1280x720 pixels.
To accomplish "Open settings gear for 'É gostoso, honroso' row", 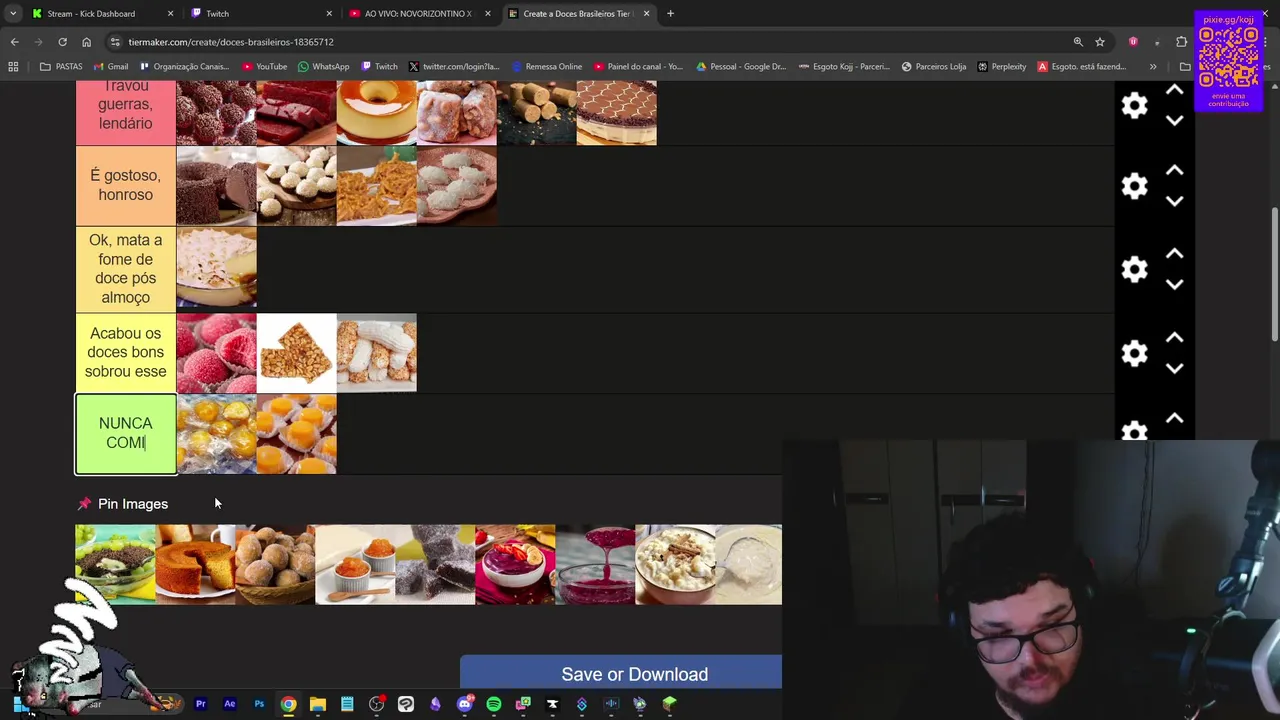I will (x=1134, y=186).
